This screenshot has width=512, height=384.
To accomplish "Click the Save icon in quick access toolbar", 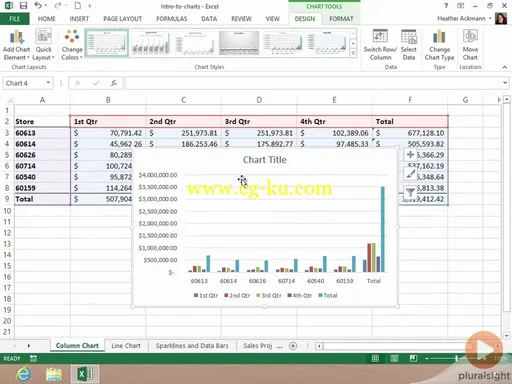I will click(x=23, y=6).
